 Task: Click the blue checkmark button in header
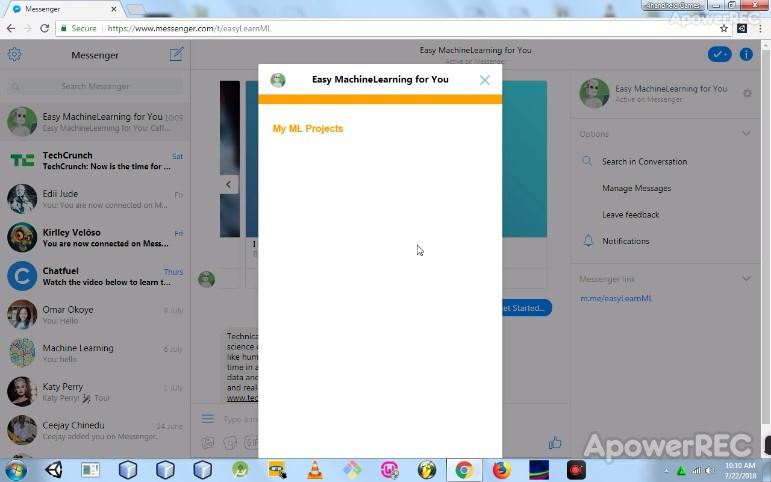click(x=719, y=54)
